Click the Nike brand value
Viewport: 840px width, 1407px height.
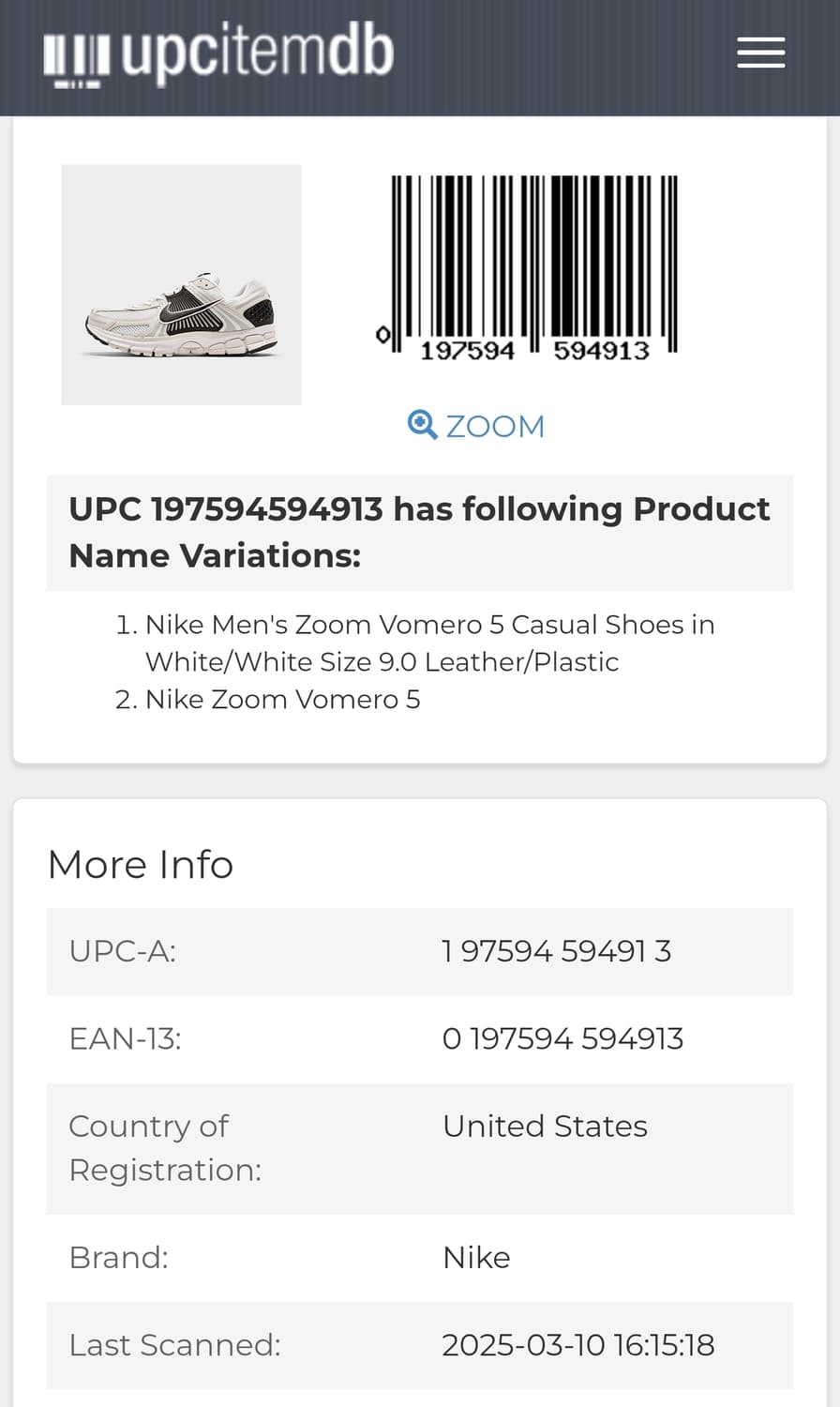[x=476, y=1257]
